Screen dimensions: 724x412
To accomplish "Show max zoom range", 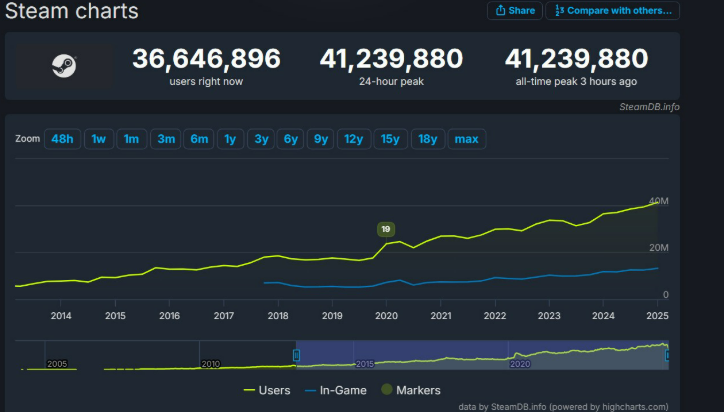I will click(x=466, y=139).
